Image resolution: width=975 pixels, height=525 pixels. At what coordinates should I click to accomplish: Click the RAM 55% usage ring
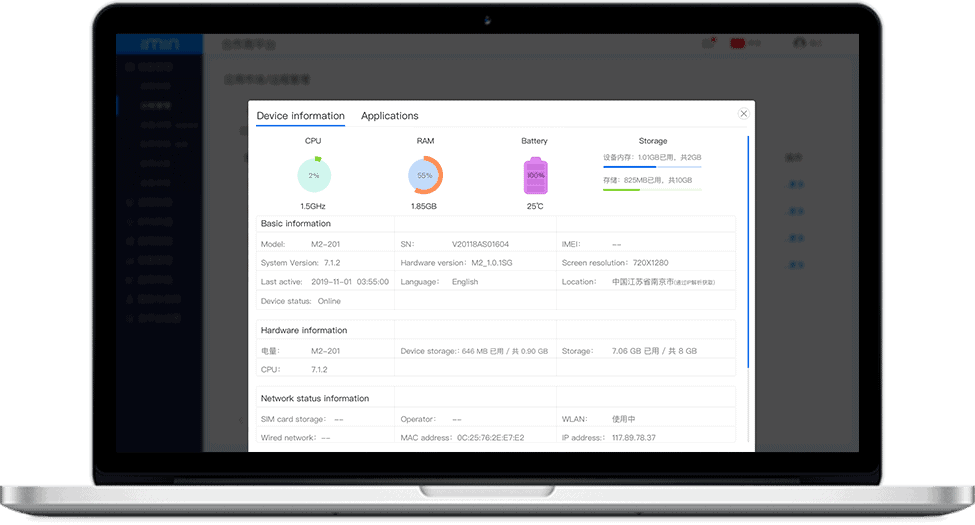point(425,175)
